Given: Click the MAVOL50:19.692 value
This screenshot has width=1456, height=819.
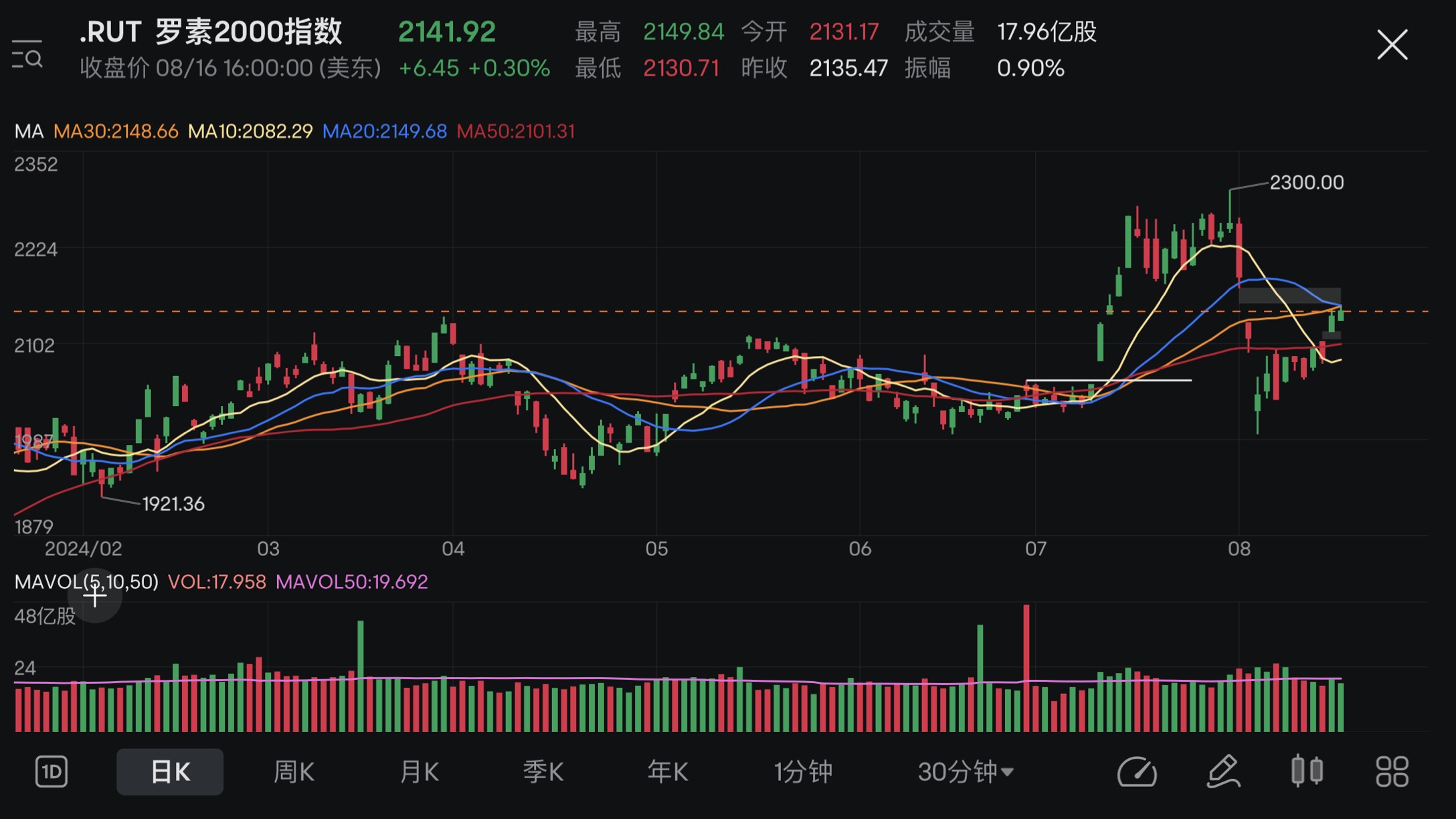Looking at the screenshot, I should tap(351, 581).
